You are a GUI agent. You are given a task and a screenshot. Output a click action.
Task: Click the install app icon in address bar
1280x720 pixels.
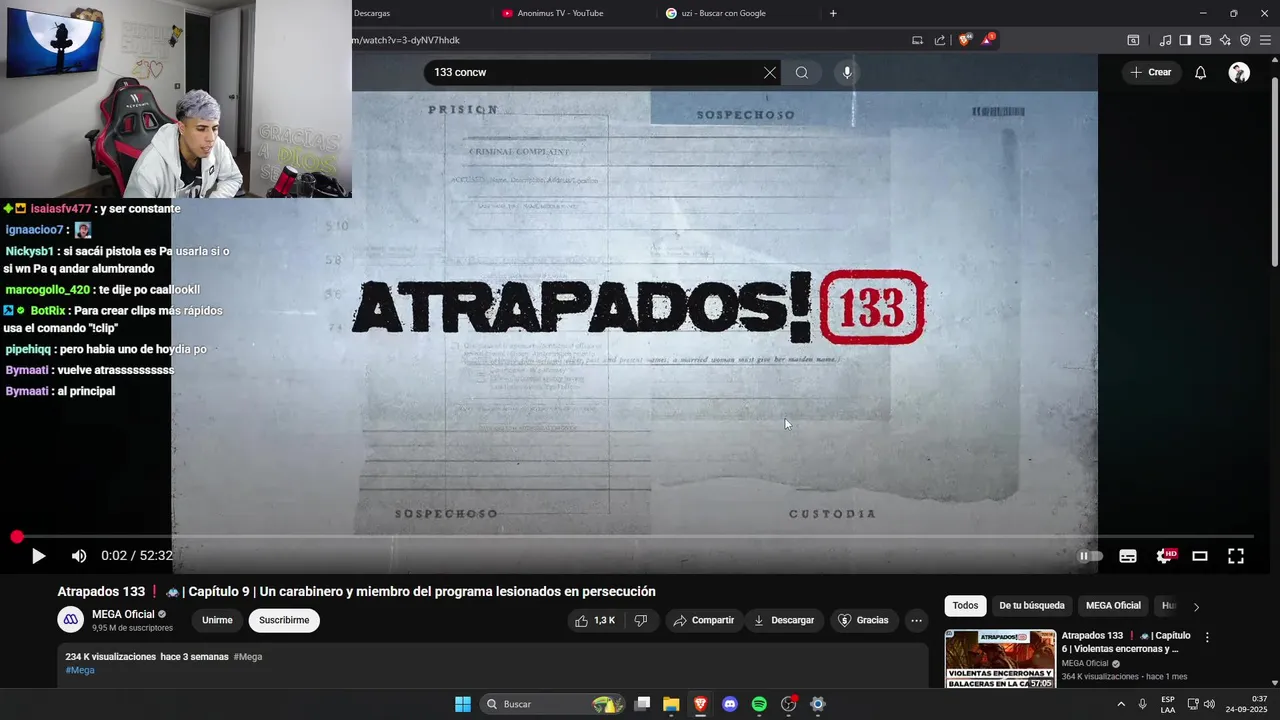click(917, 40)
